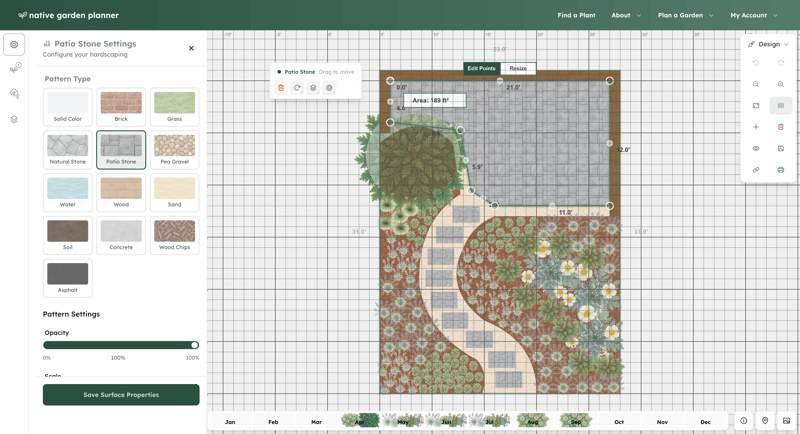Open the My Account dropdown
Viewport: 800px width, 434px height.
click(753, 15)
